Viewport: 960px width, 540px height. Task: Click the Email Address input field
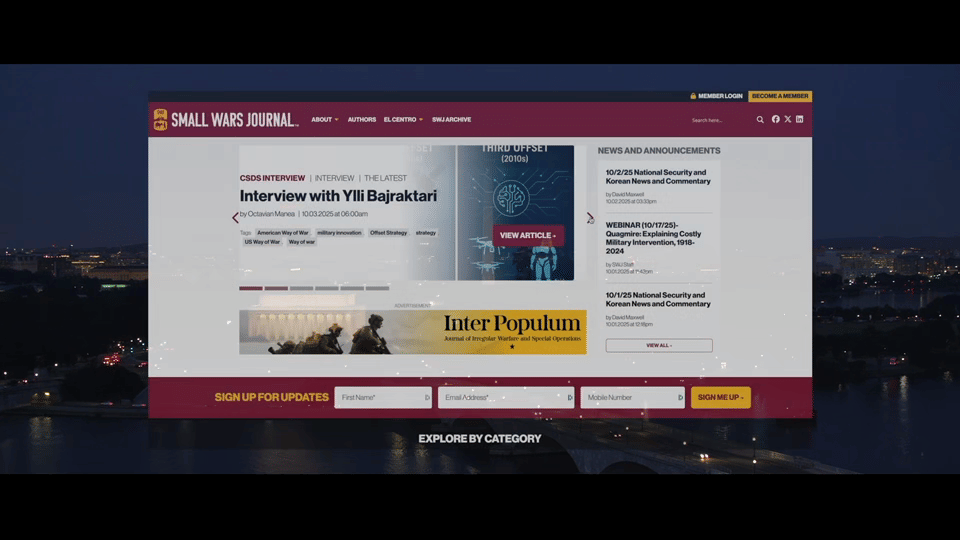506,397
